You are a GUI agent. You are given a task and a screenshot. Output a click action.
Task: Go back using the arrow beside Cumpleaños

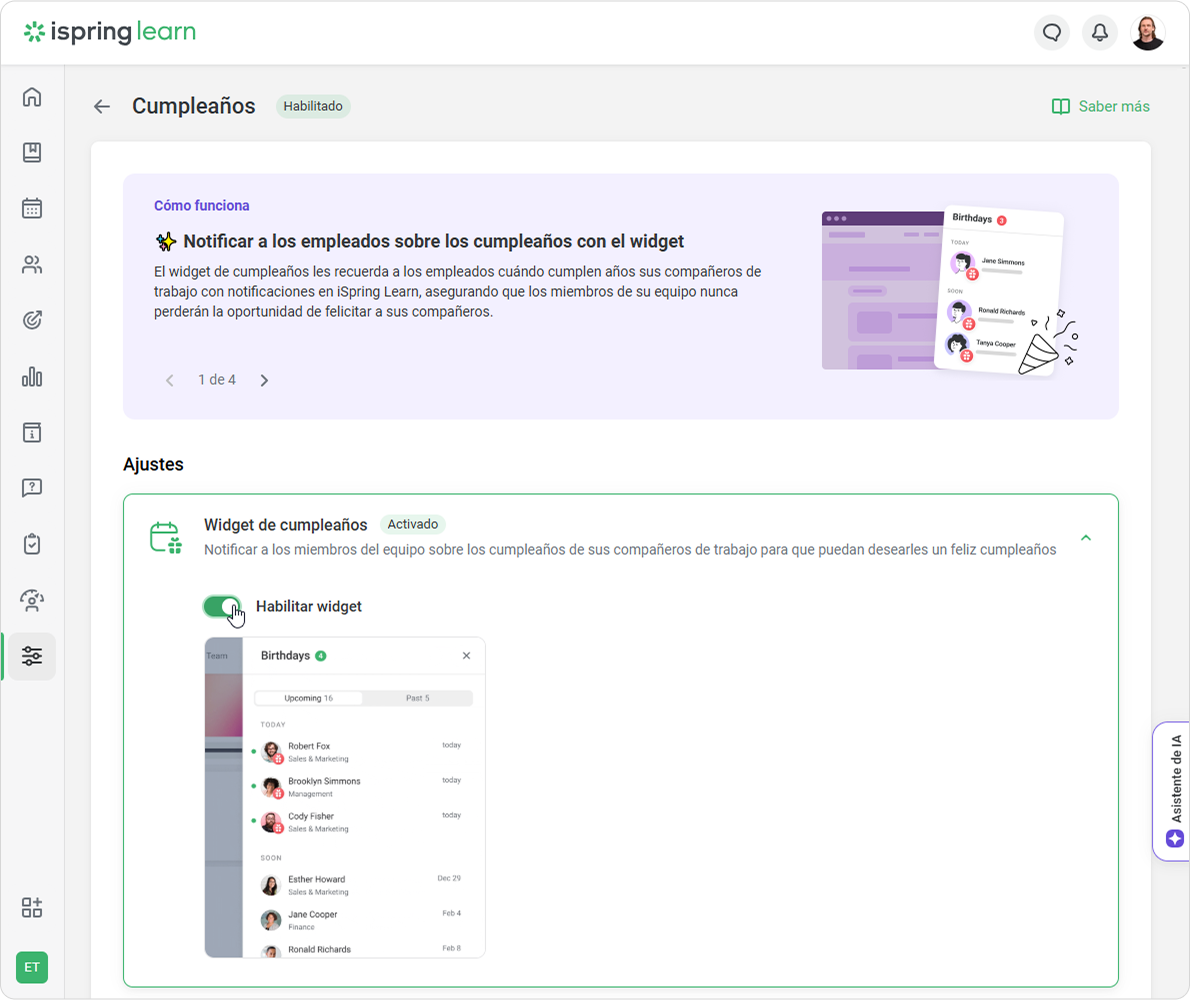[x=102, y=106]
